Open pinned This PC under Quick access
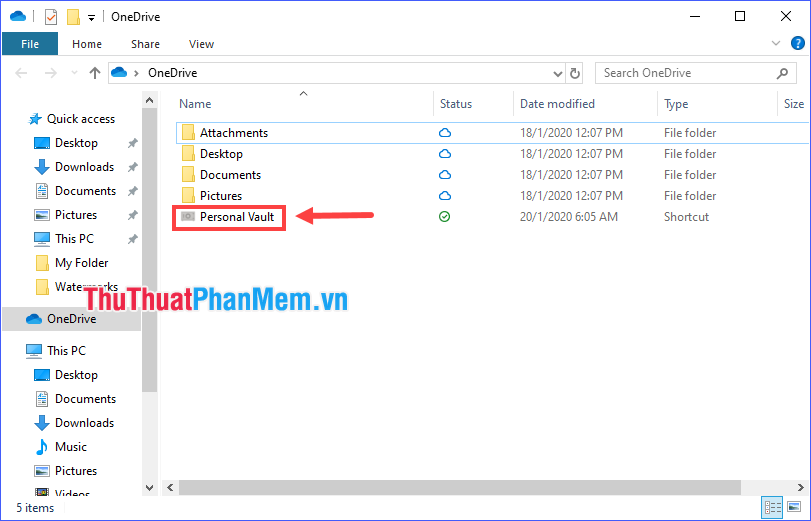This screenshot has height=521, width=811. pos(74,239)
